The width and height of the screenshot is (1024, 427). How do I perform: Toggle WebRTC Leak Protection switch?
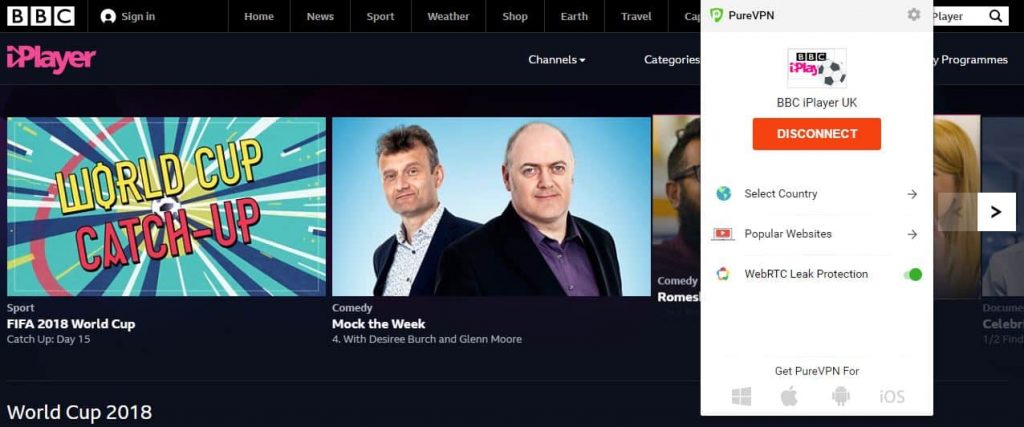913,274
